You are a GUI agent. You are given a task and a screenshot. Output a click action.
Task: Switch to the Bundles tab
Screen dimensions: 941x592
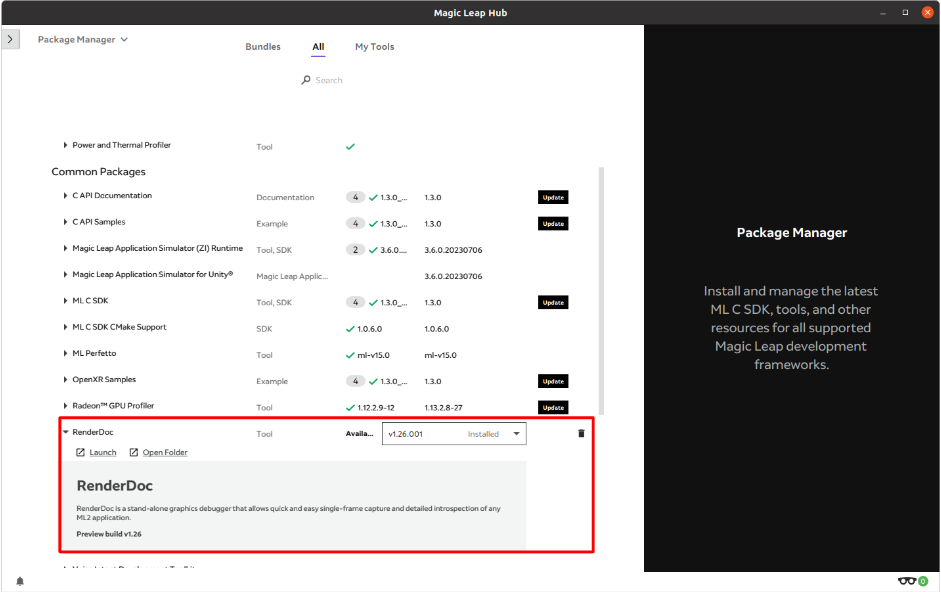click(262, 46)
